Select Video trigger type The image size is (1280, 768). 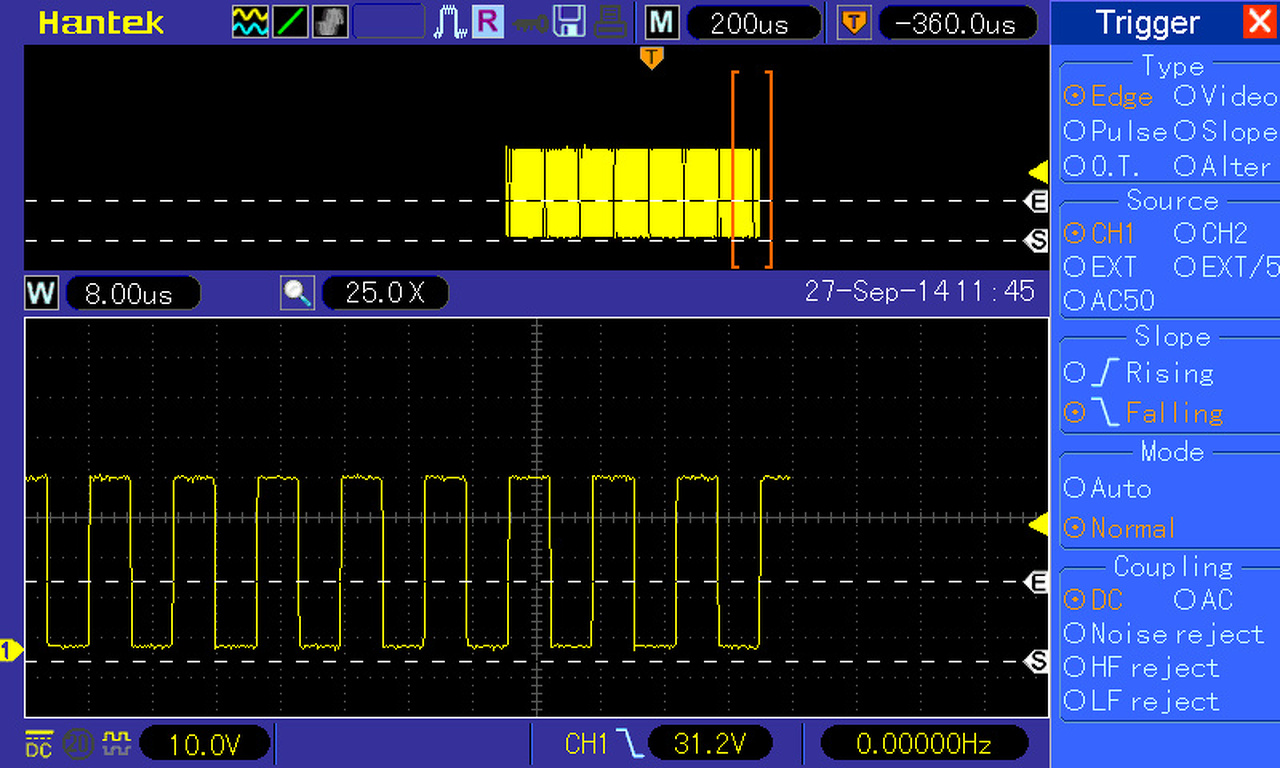(x=1225, y=96)
